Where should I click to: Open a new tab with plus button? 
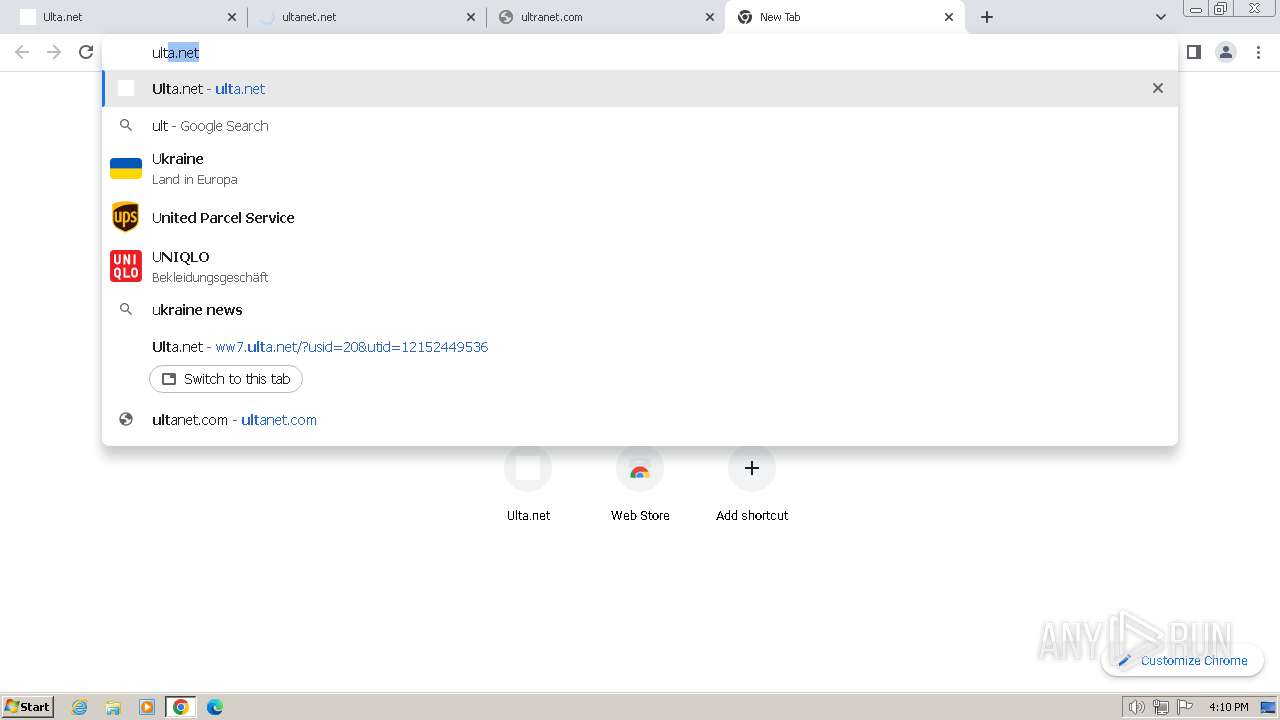987,17
